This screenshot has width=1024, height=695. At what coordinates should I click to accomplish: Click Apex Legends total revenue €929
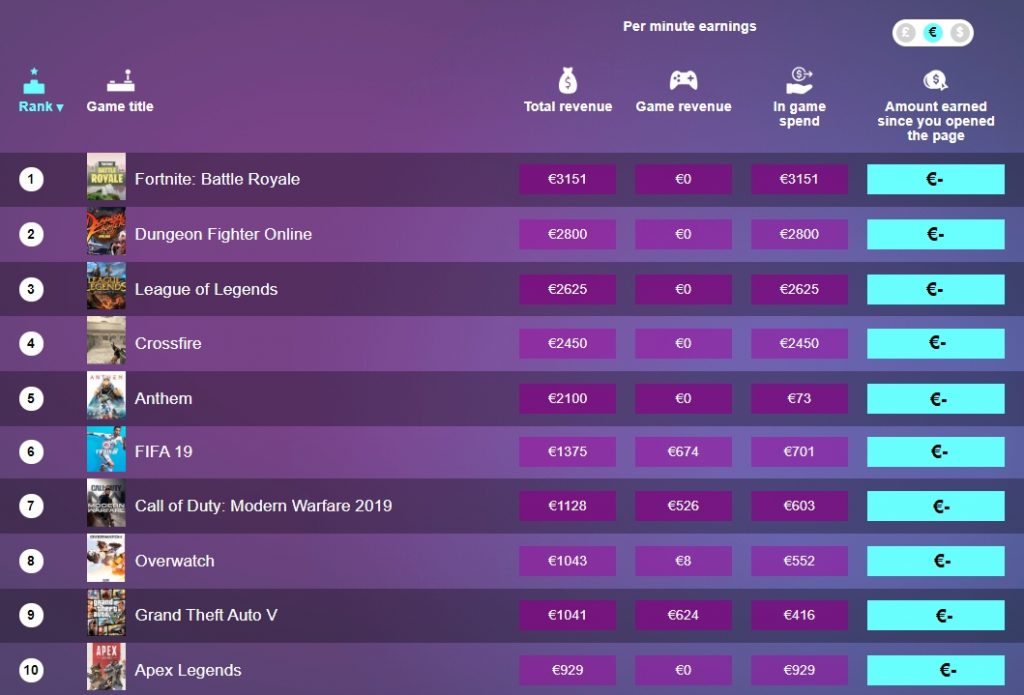click(x=568, y=670)
